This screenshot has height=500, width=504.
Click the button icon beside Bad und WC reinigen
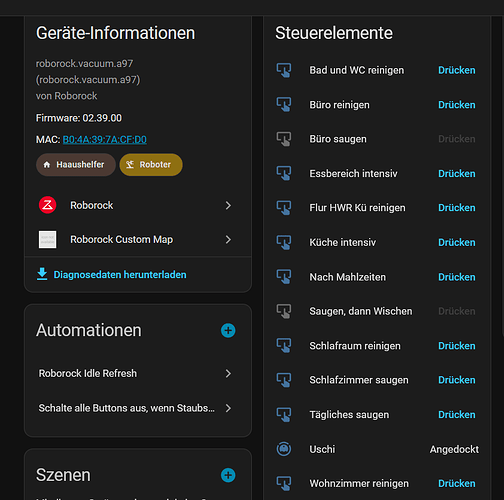pos(284,70)
